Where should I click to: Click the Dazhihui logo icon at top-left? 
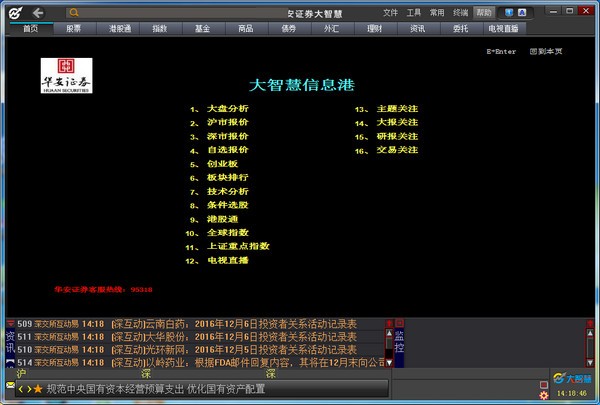pyautogui.click(x=15, y=13)
